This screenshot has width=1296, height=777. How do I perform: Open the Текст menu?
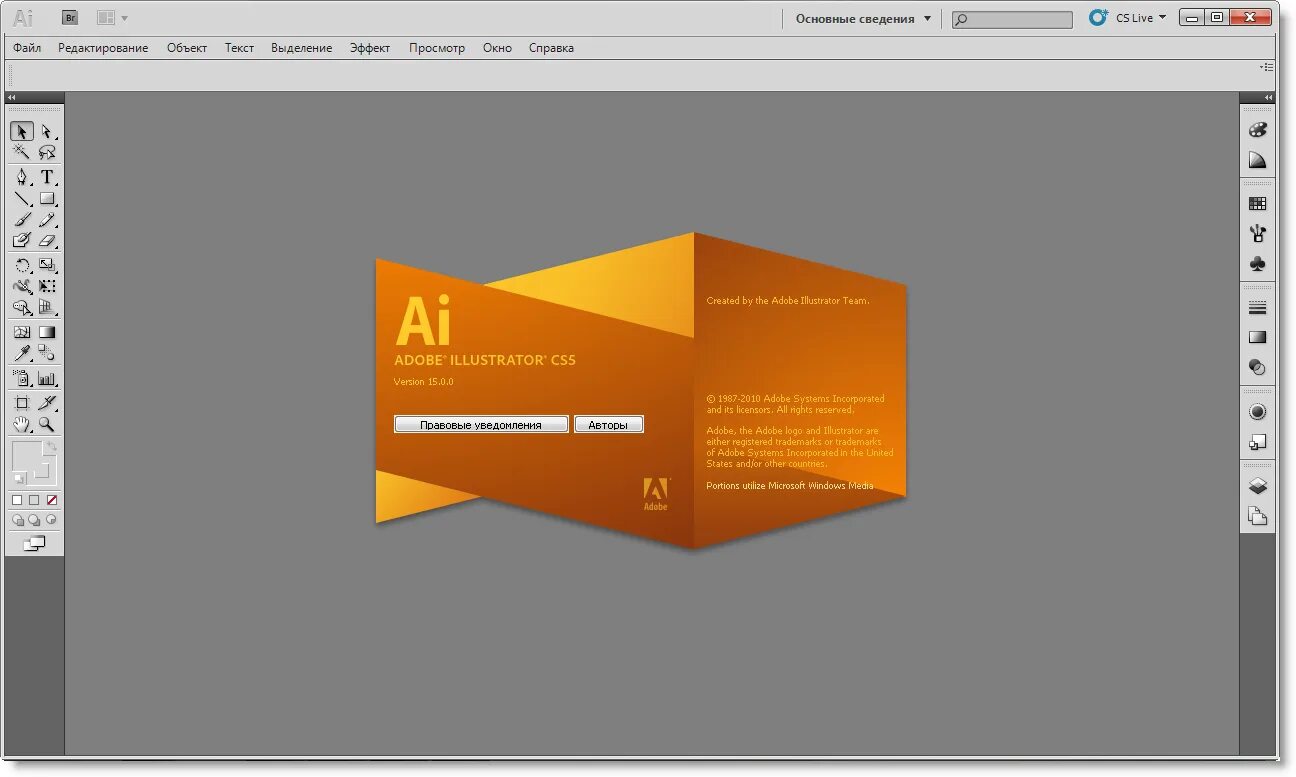tap(239, 48)
